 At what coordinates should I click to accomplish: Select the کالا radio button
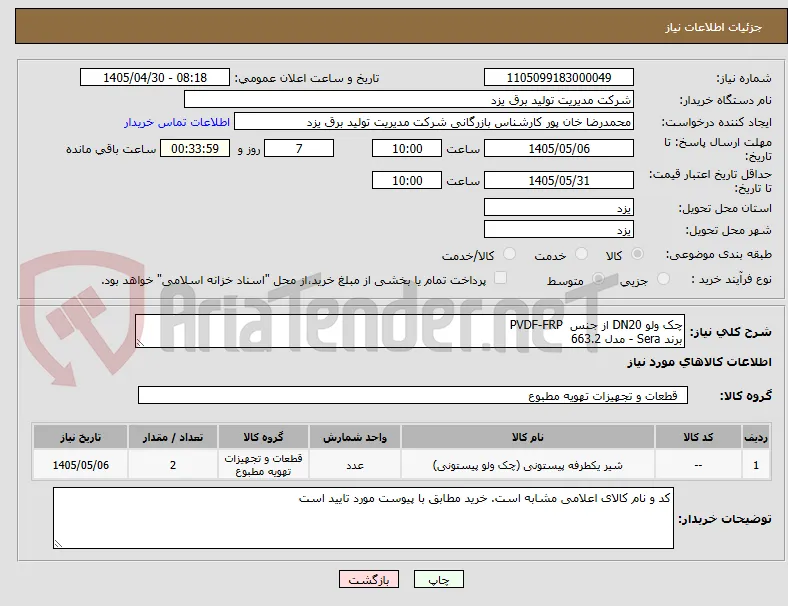(637, 254)
